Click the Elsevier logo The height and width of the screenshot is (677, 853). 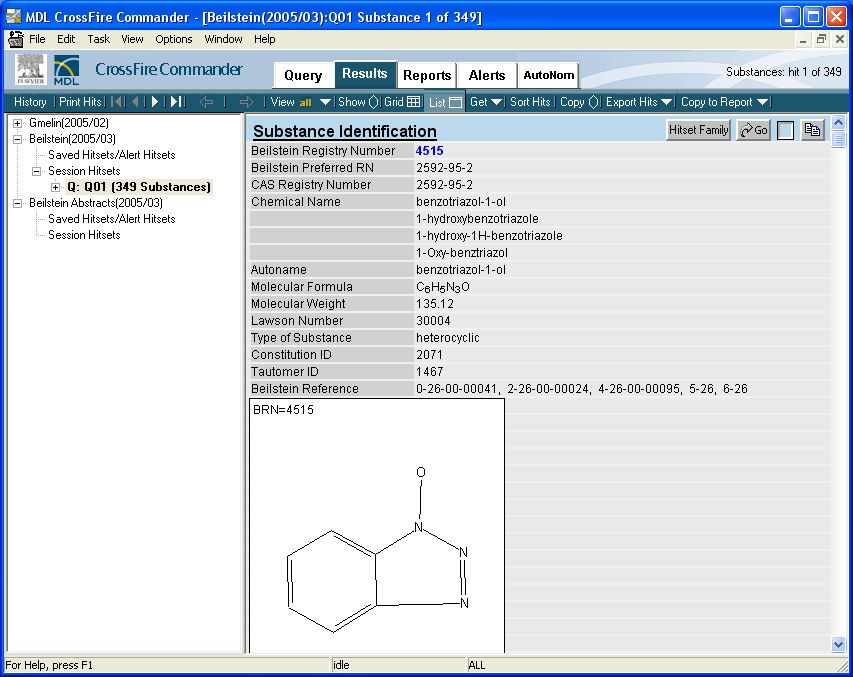pyautogui.click(x=30, y=69)
